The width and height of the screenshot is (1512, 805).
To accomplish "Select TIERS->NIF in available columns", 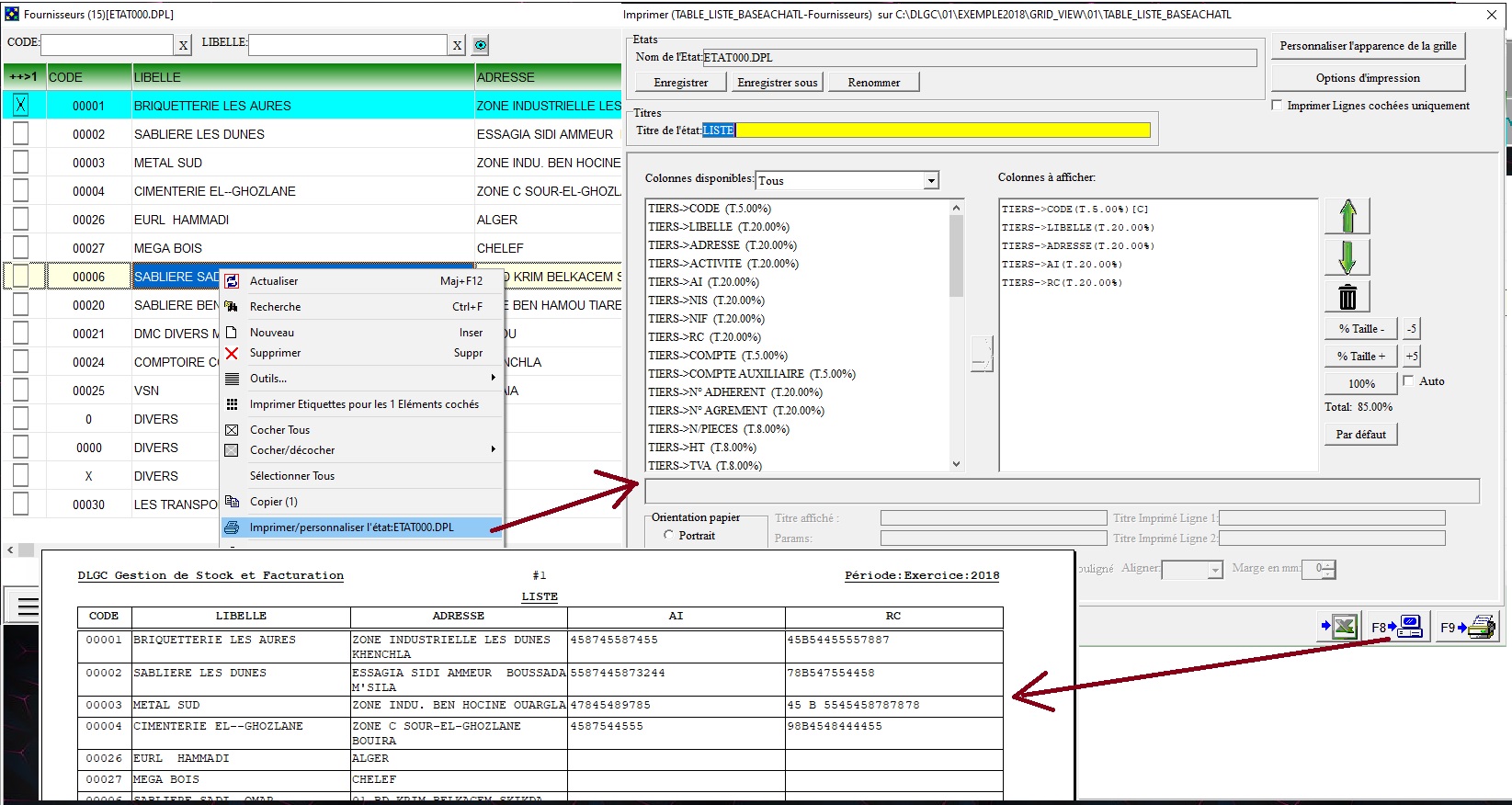I will (x=705, y=319).
